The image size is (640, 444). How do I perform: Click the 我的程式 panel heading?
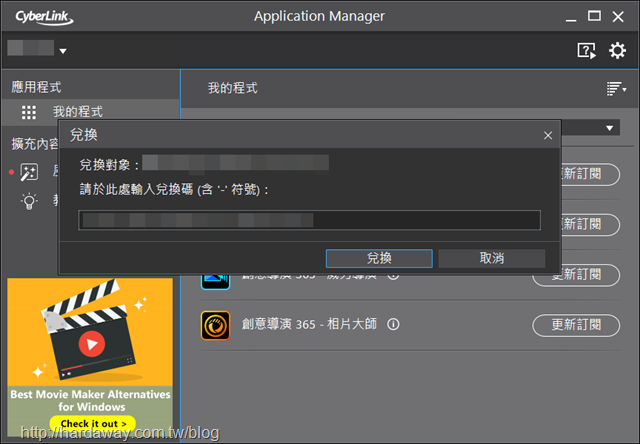(233, 88)
